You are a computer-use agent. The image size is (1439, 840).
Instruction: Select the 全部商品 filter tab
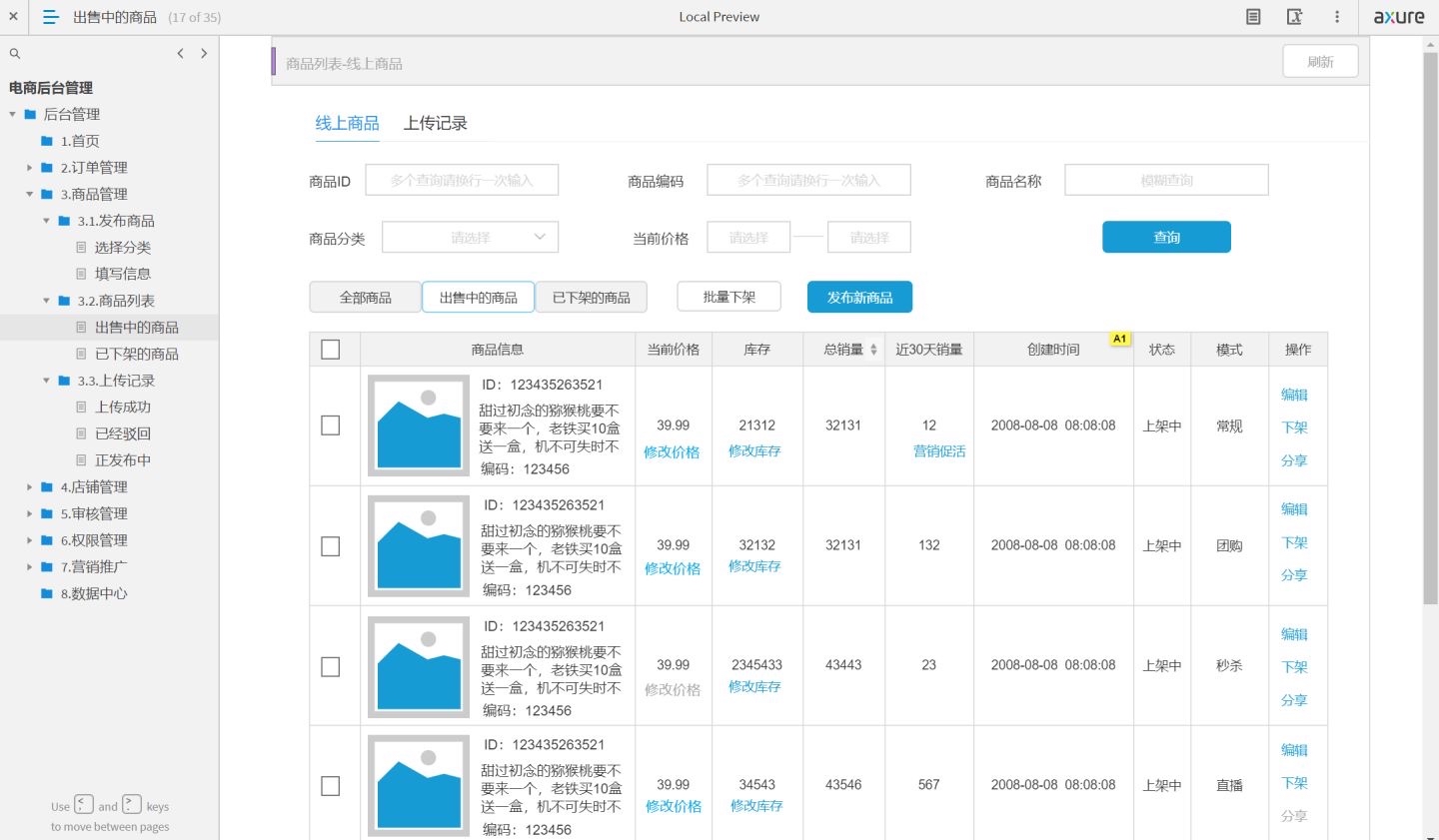366,298
